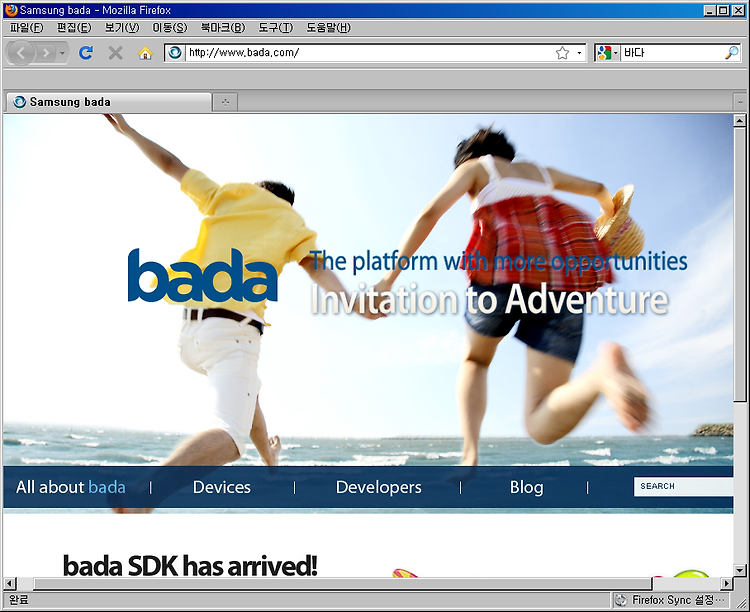Open the All about bada link
The width and height of the screenshot is (750, 612).
tap(71, 487)
